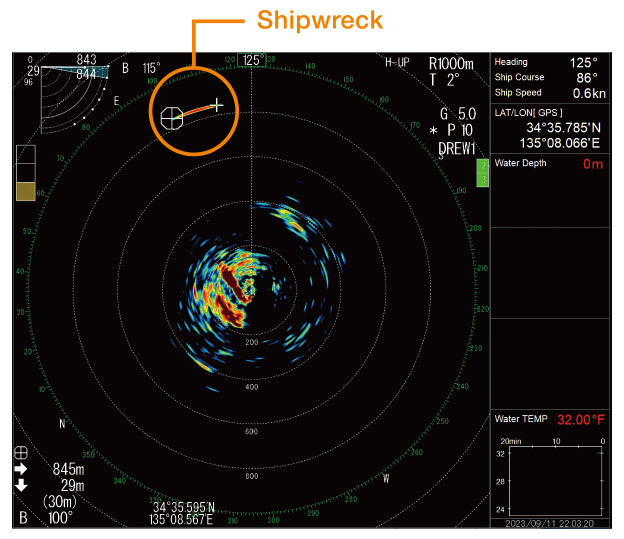Click the water temperature history graph
Screen dimensions: 624x539
pos(556,481)
